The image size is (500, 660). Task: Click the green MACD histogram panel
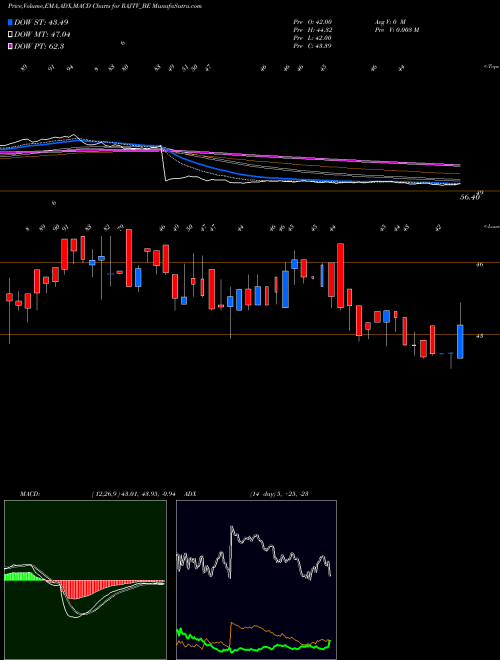click(85, 580)
